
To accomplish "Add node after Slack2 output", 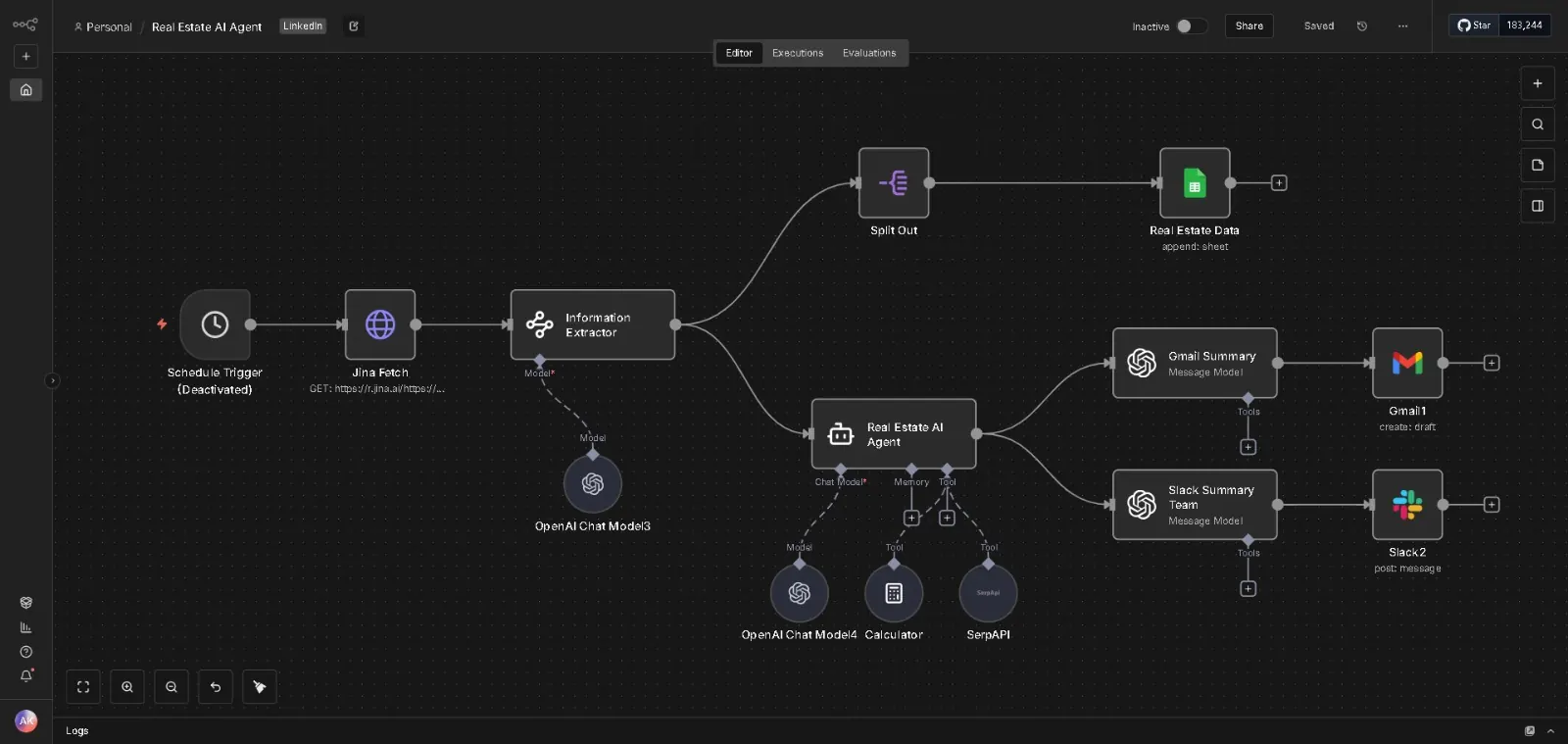I will [x=1492, y=505].
